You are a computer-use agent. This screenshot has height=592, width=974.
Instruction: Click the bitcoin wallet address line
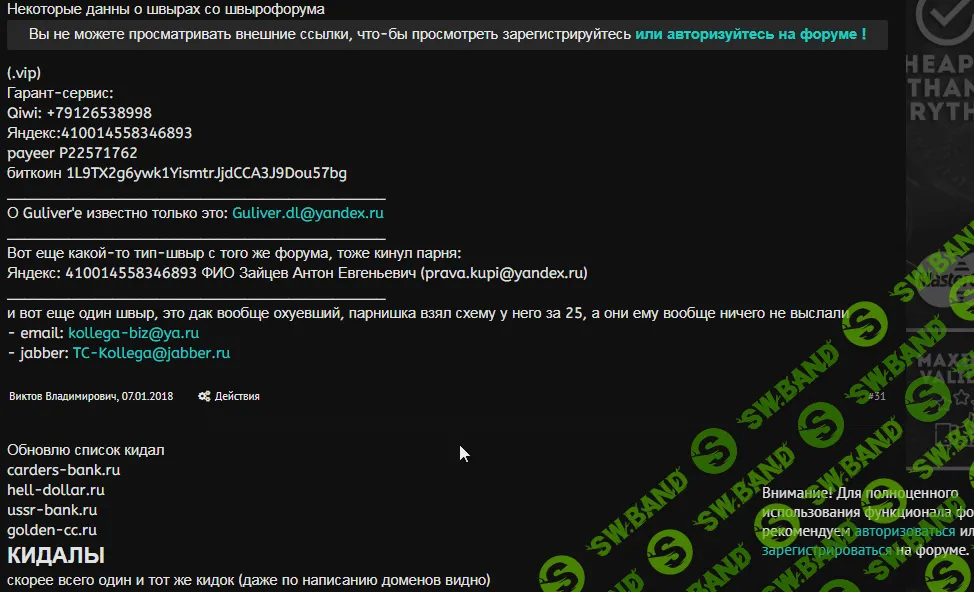[177, 173]
